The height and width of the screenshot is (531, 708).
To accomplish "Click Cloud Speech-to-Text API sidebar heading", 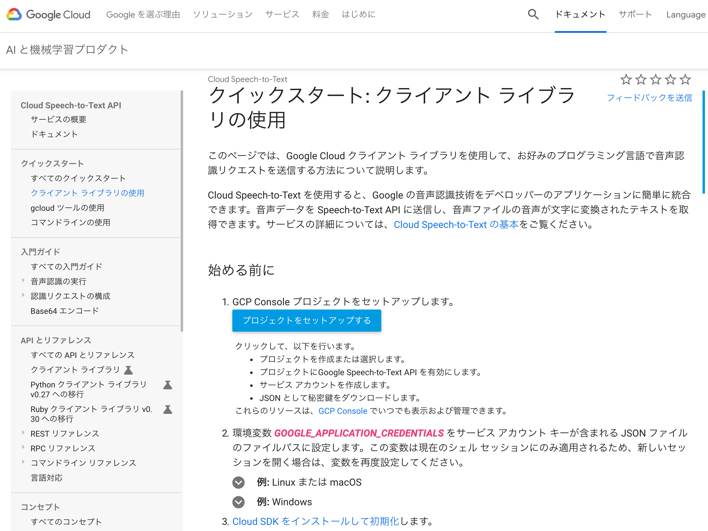I will (x=71, y=105).
